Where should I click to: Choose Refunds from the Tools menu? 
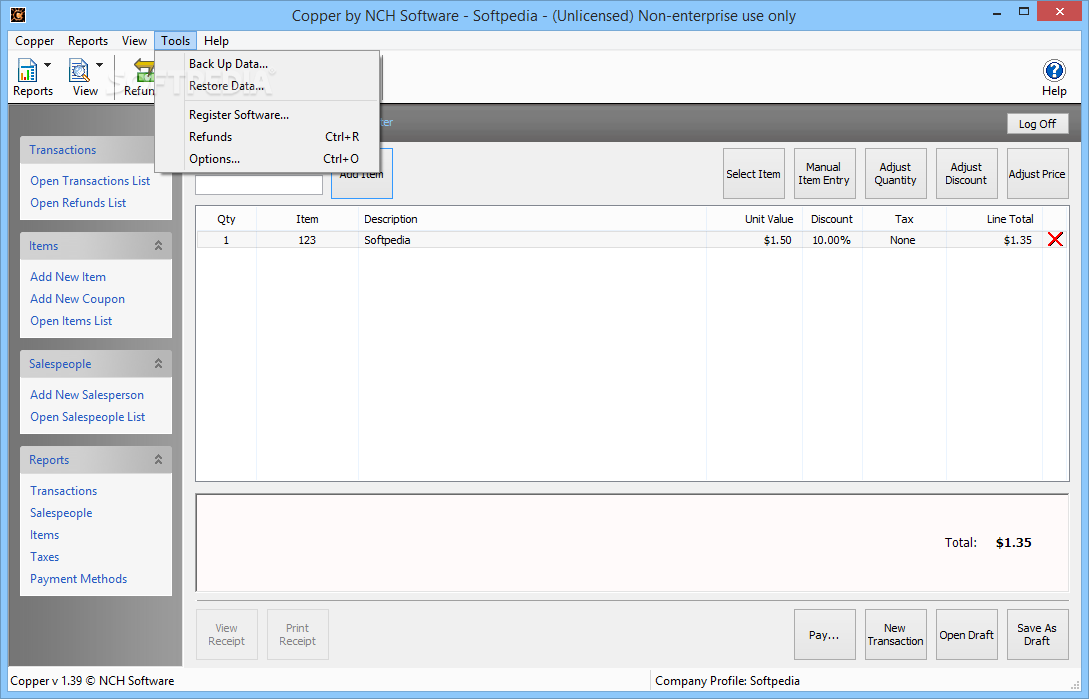pyautogui.click(x=267, y=137)
